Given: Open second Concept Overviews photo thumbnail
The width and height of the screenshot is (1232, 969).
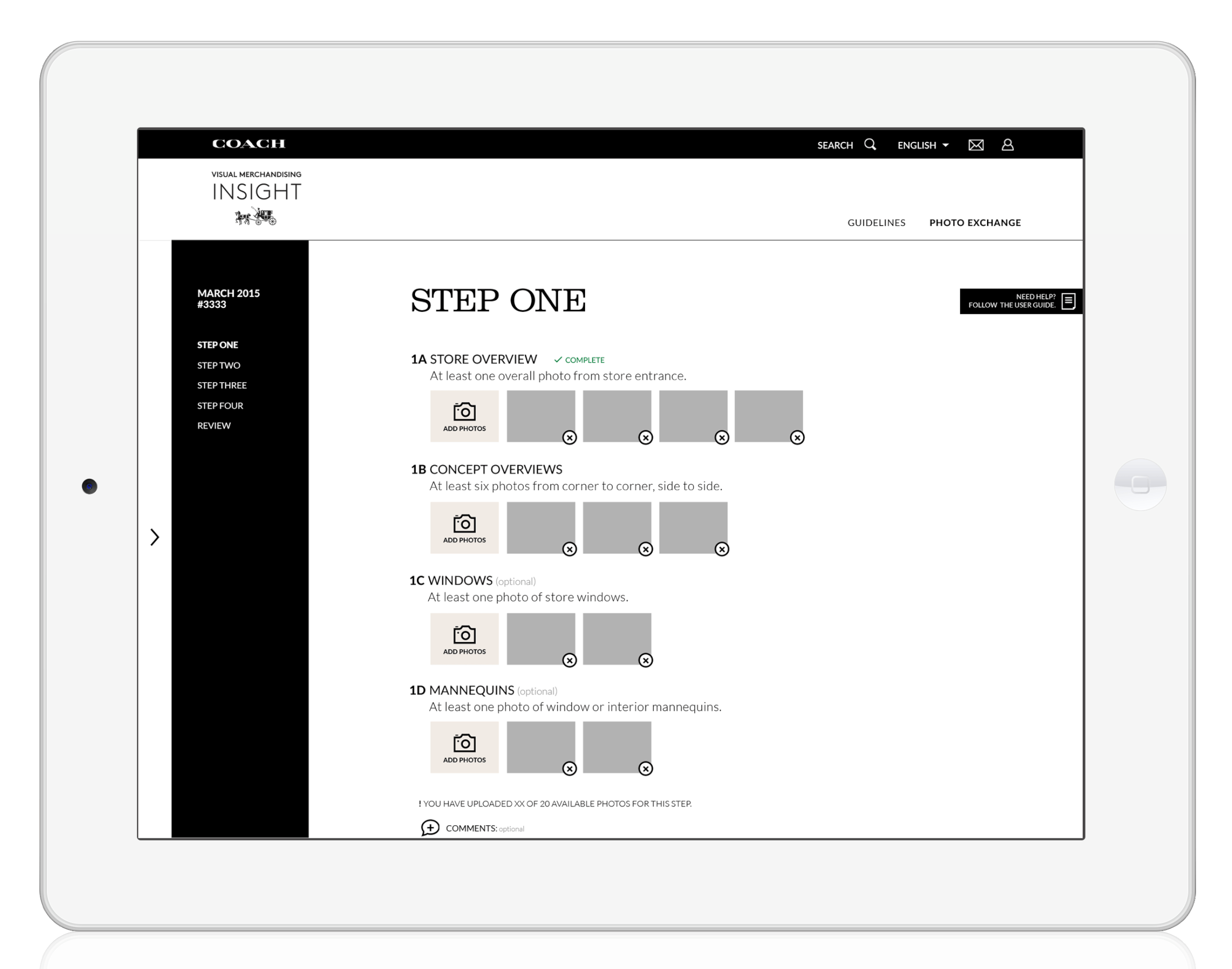Looking at the screenshot, I should (x=617, y=528).
